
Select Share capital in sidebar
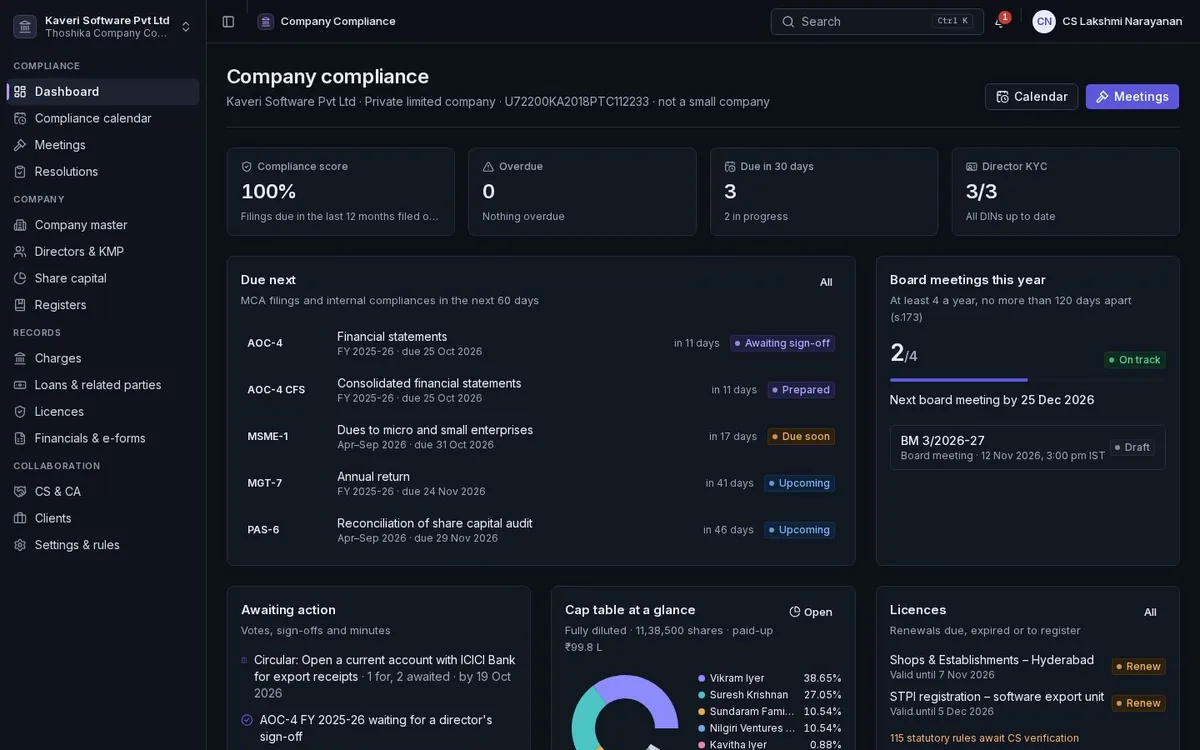(x=103, y=278)
